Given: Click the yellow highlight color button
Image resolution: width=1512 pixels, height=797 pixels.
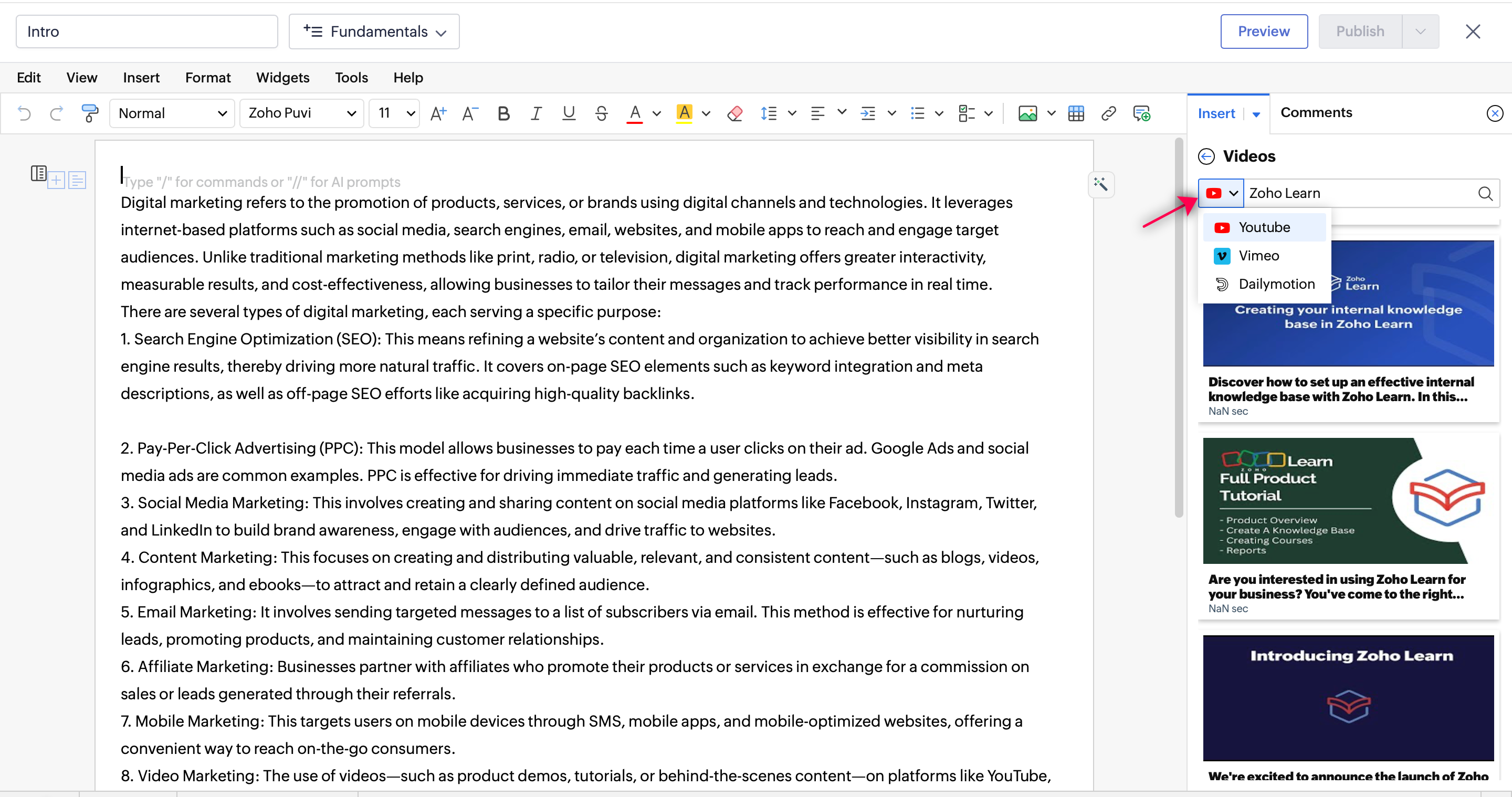Looking at the screenshot, I should click(x=684, y=113).
